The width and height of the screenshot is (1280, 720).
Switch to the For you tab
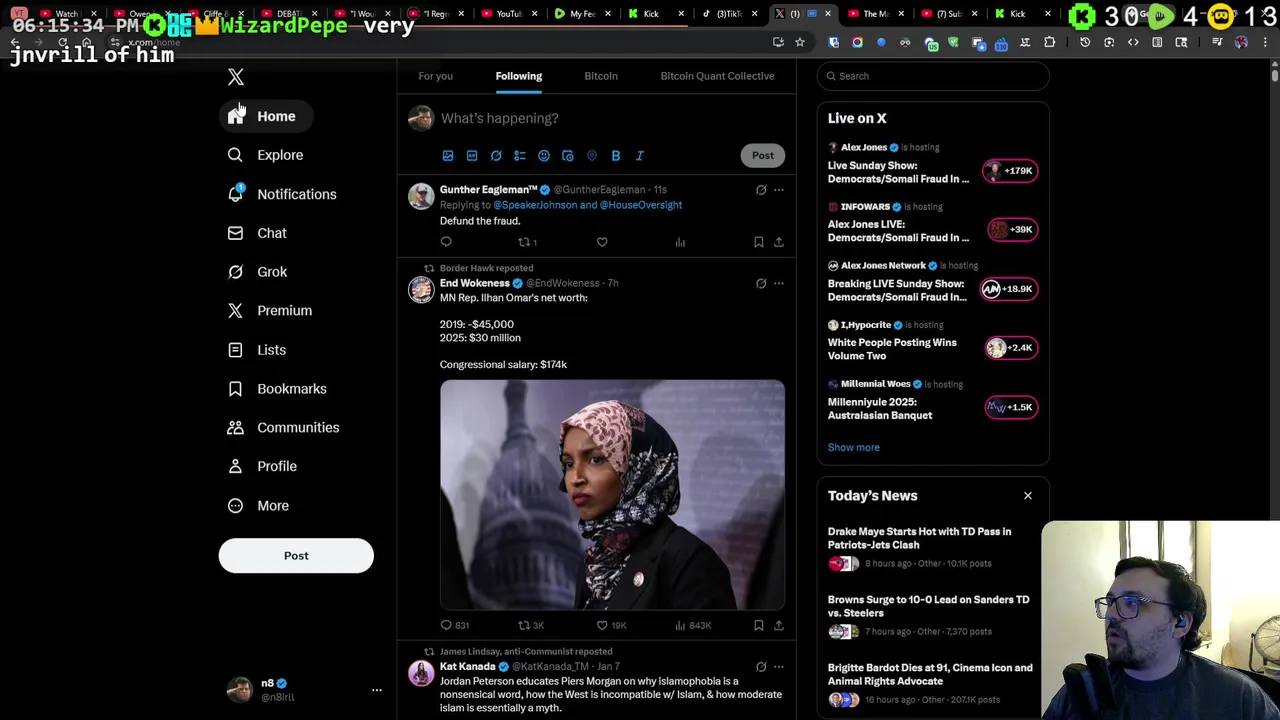click(x=435, y=76)
